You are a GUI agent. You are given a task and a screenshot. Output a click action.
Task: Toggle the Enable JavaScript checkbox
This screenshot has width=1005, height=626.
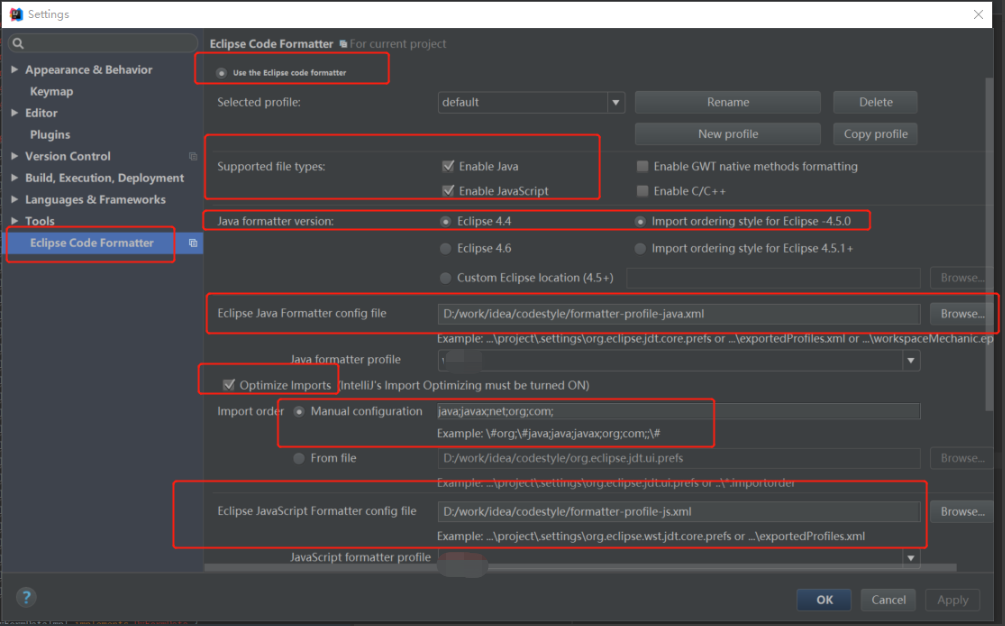click(448, 191)
